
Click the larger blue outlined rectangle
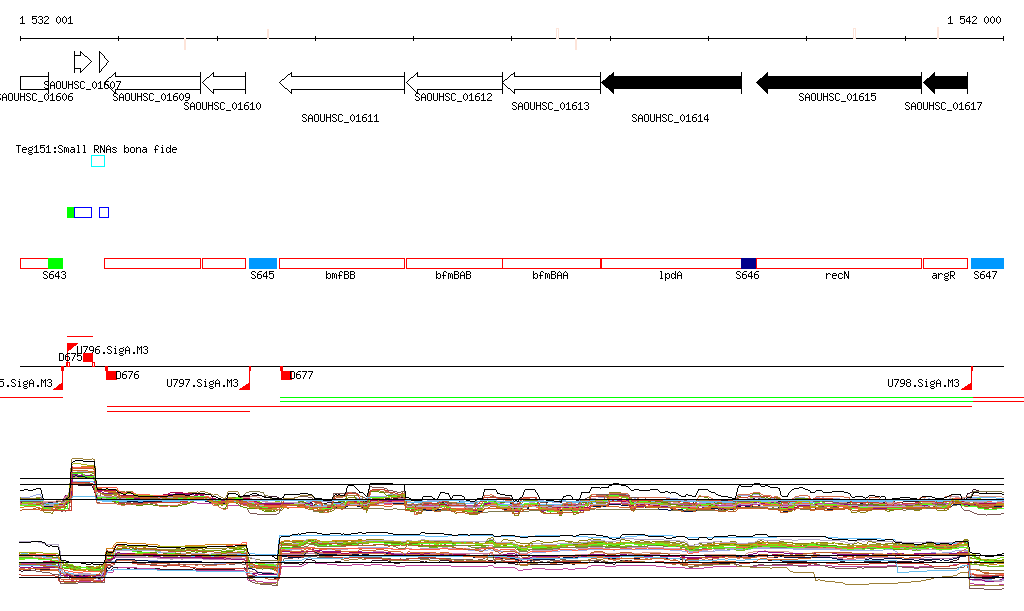[83, 212]
